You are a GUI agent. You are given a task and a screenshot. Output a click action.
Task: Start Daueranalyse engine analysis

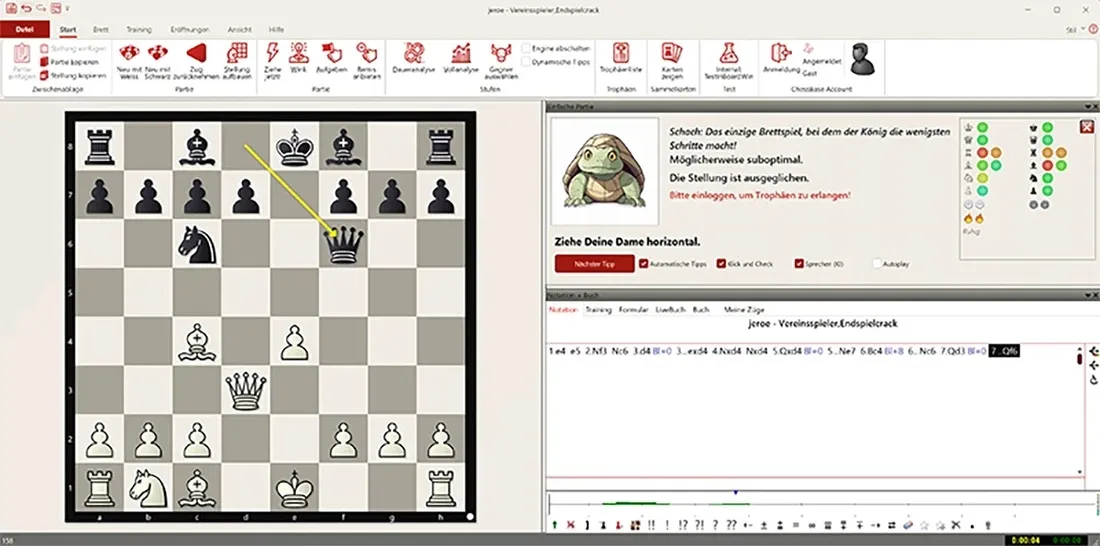(x=414, y=60)
